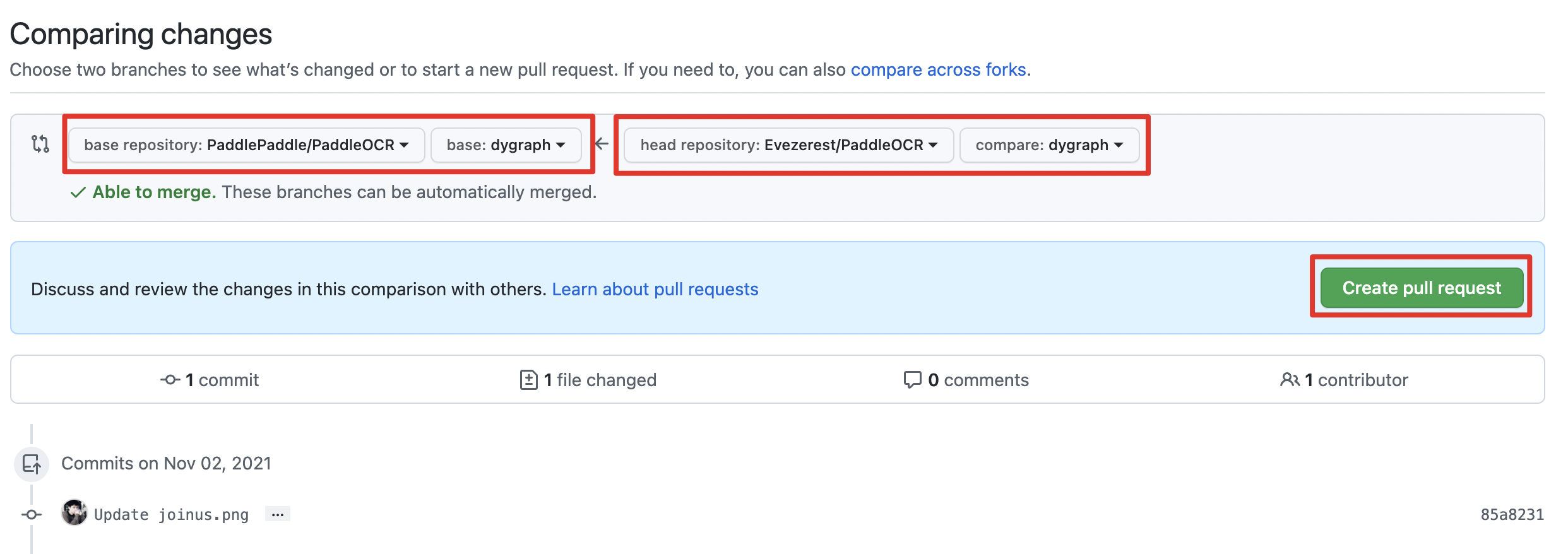Open the head repository dropdown
Image resolution: width=1568 pixels, height=554 pixels.
pyautogui.click(x=788, y=145)
